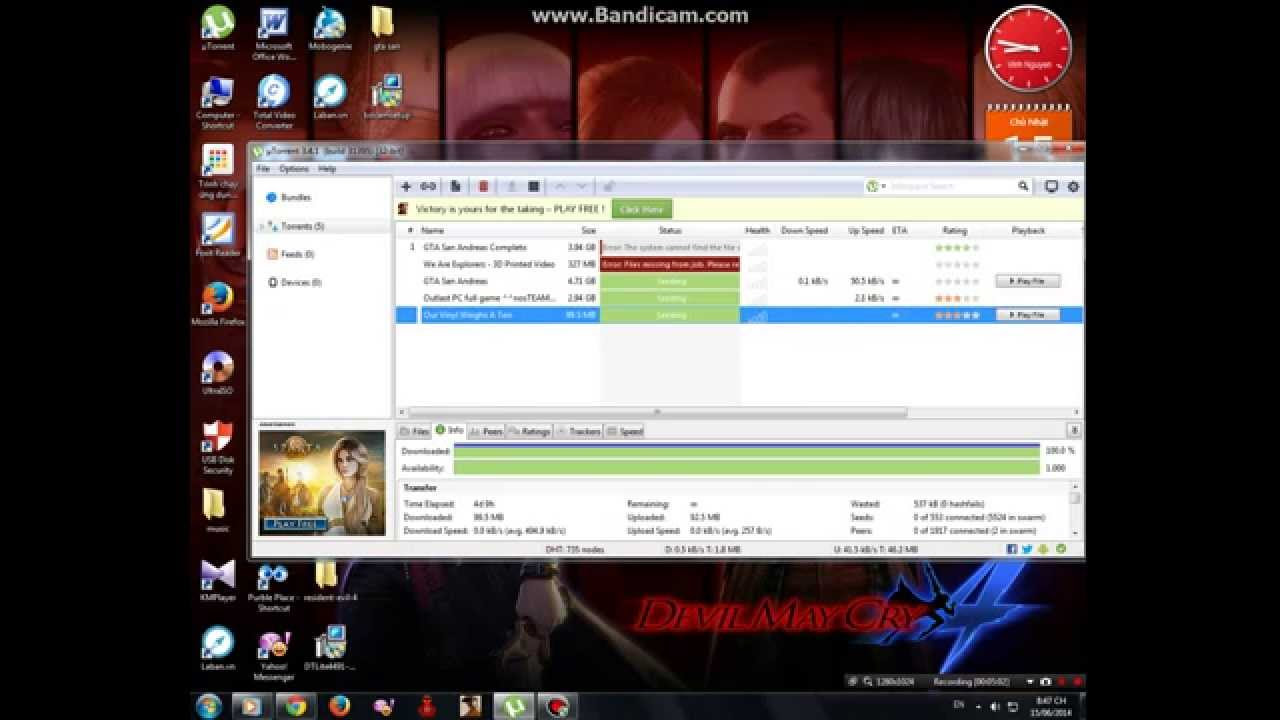Click the Start torrent toolbar icon
This screenshot has height=720, width=1280.
pyautogui.click(x=512, y=186)
